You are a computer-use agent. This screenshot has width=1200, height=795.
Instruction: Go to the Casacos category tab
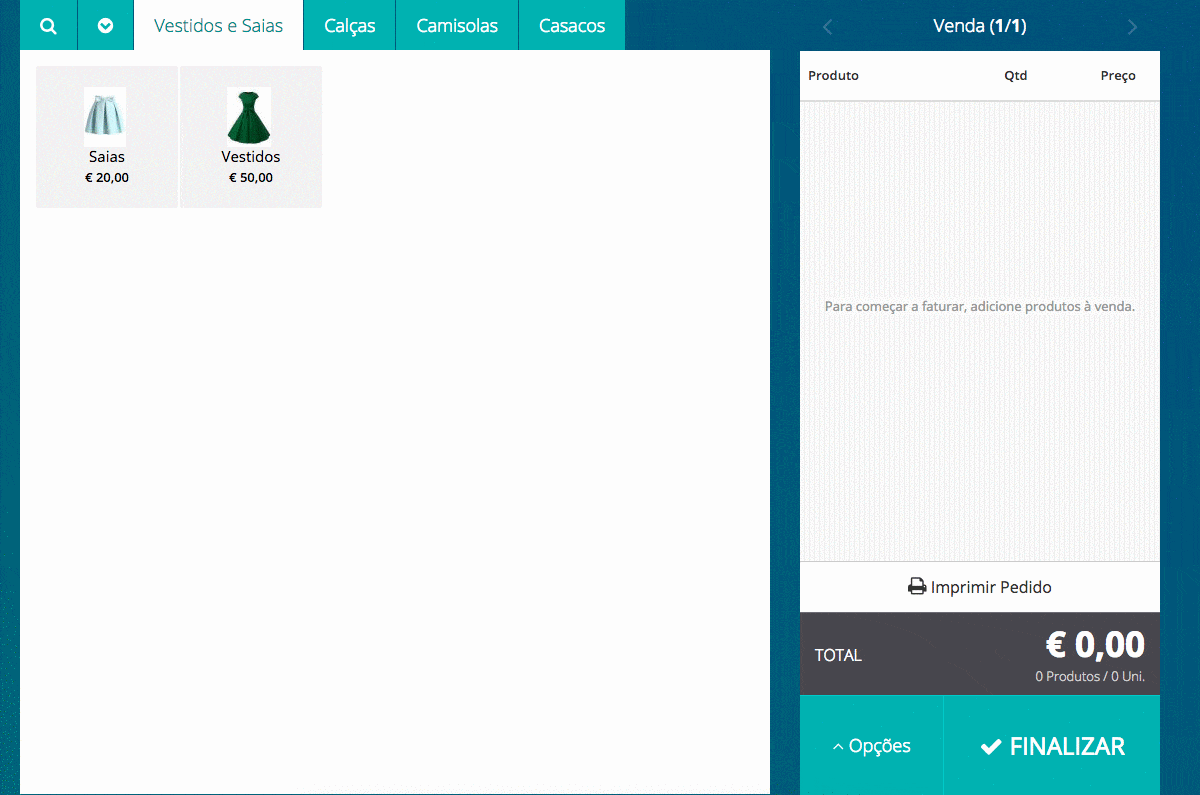tap(571, 26)
